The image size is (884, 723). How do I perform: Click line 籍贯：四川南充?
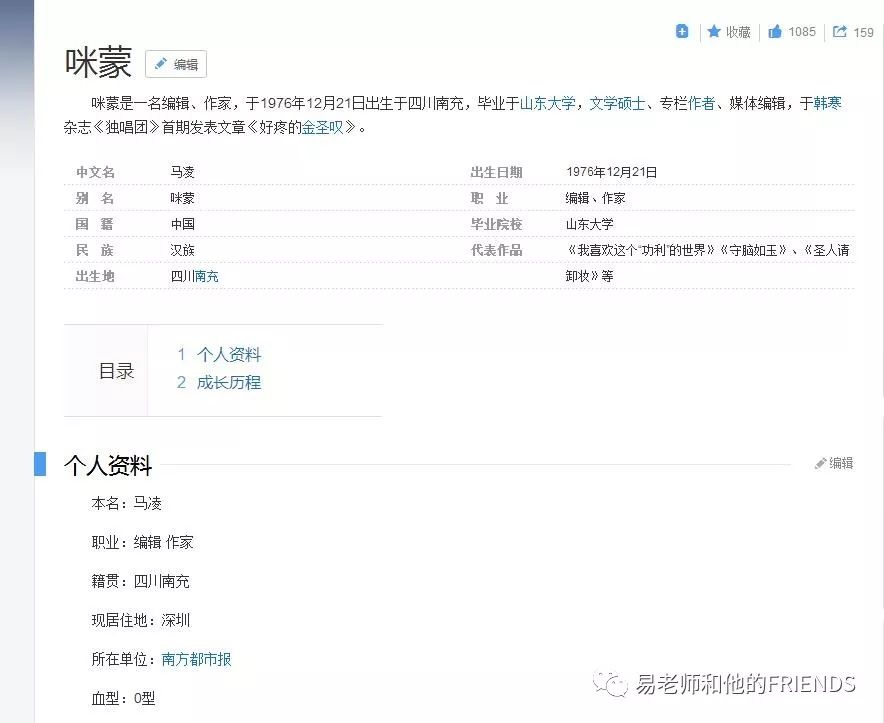tap(140, 581)
